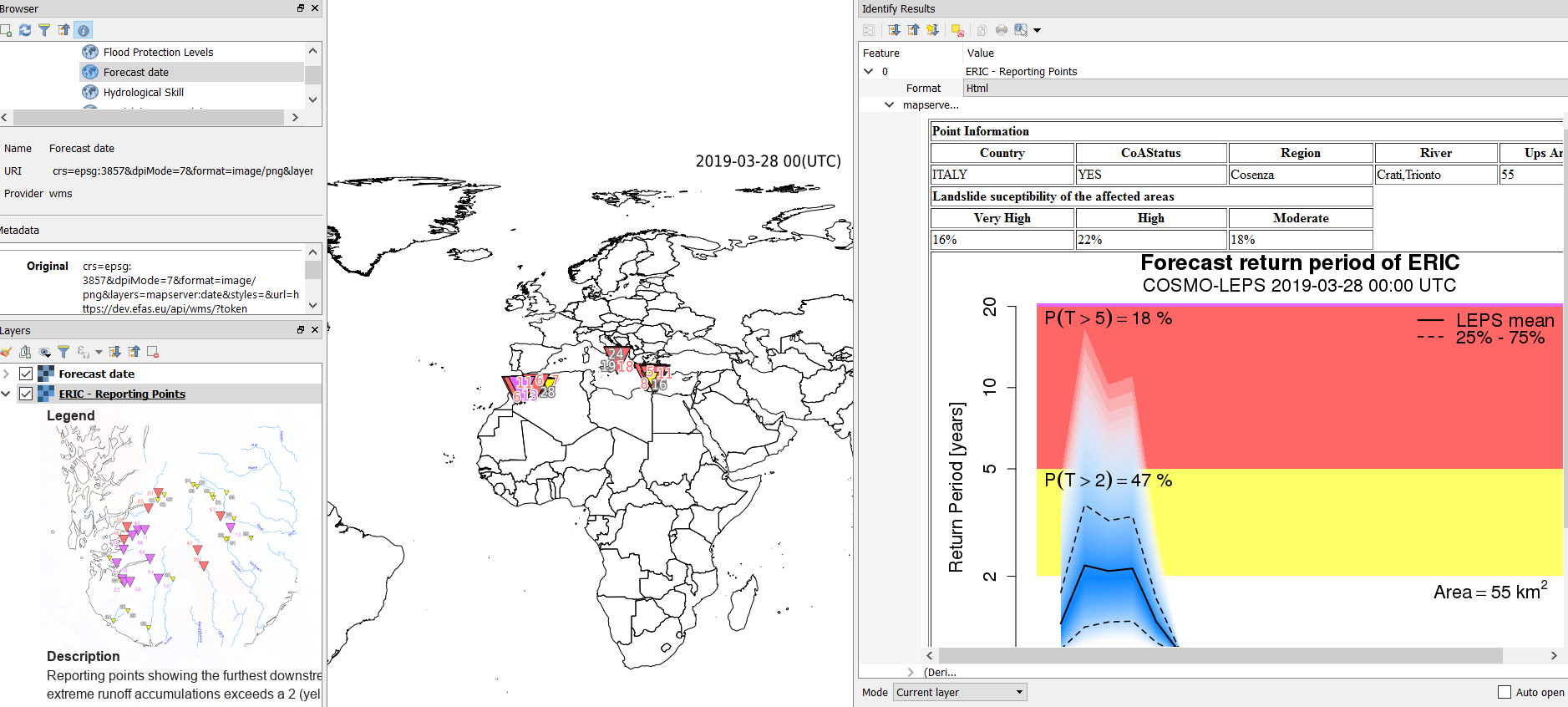Click the scroll-up arrow of Browser tree
The width and height of the screenshot is (1568, 707).
(x=313, y=51)
